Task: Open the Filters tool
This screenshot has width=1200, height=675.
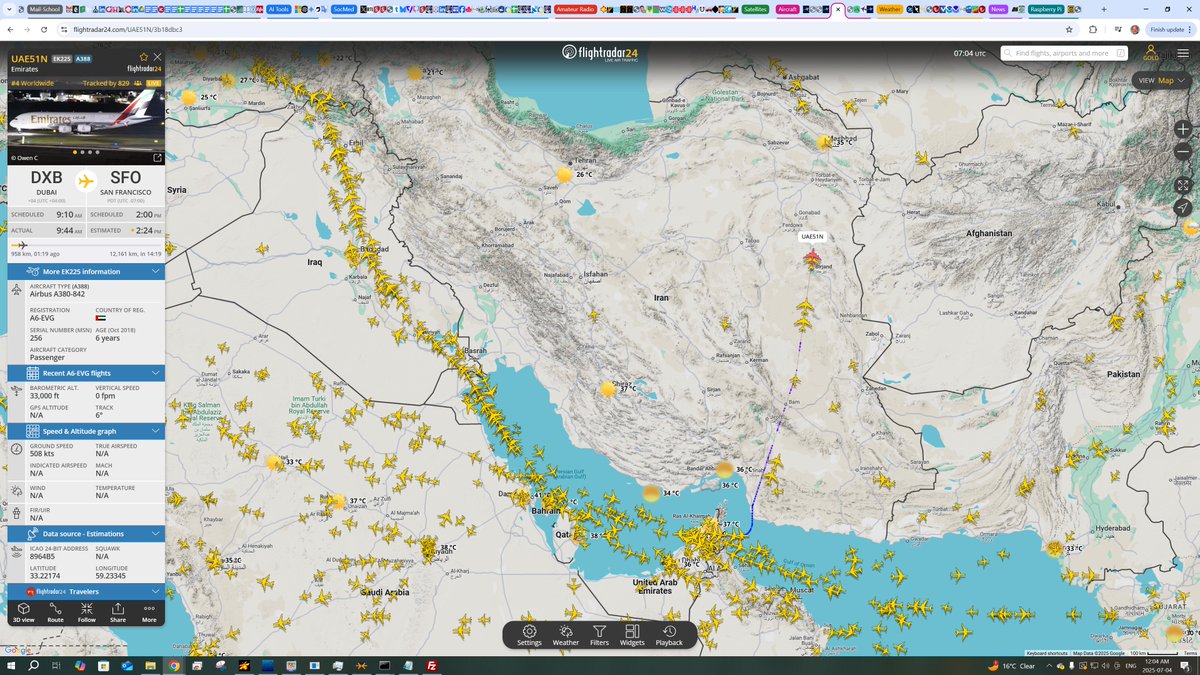Action: pos(599,635)
